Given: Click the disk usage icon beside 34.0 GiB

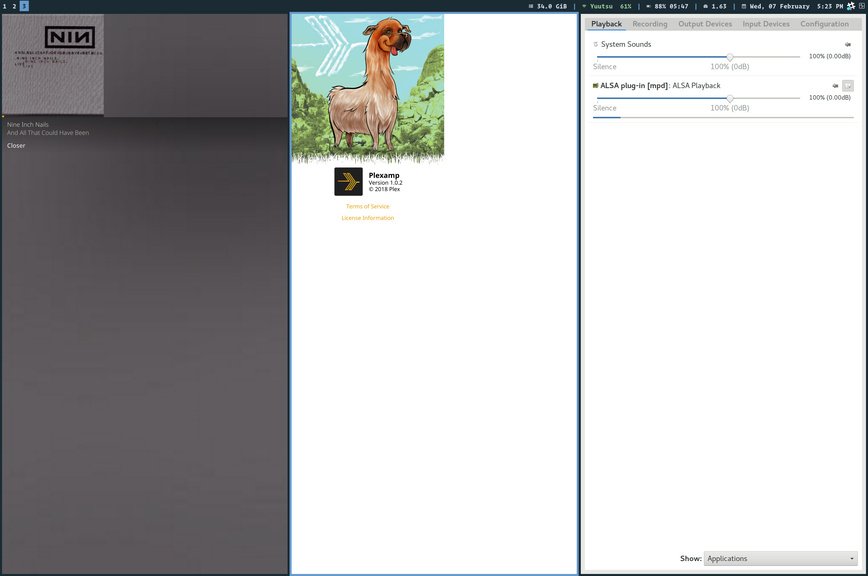Looking at the screenshot, I should coord(530,7).
